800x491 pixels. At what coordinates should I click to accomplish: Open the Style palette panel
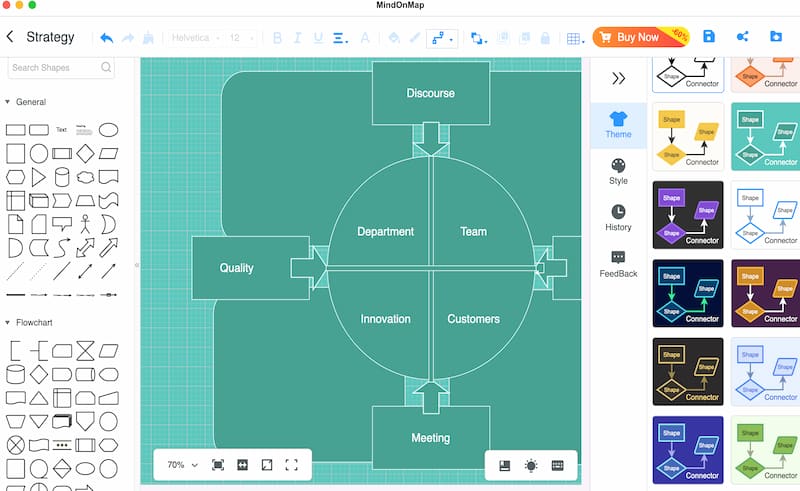coord(618,171)
